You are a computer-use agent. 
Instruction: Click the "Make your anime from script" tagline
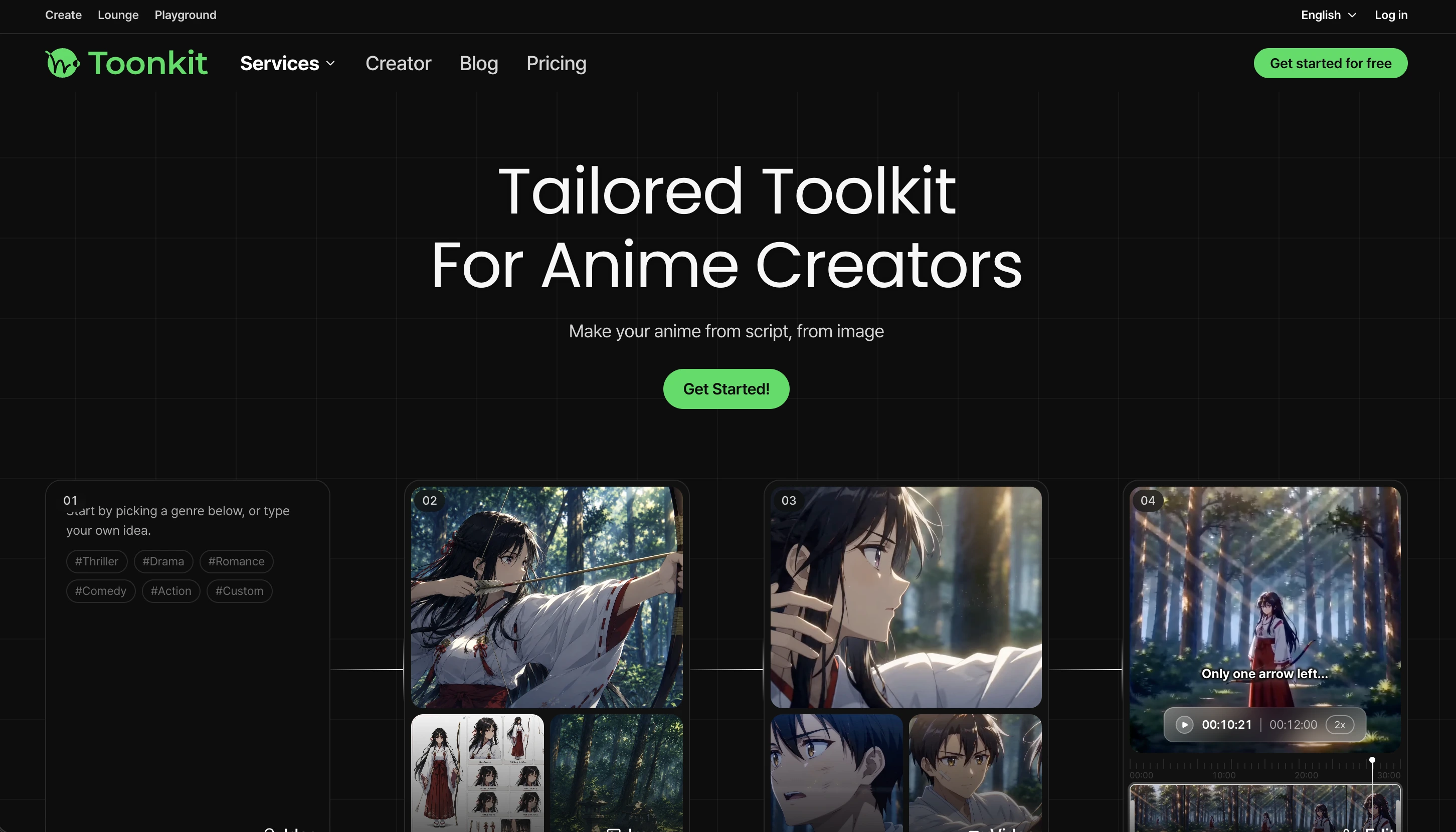[x=726, y=331]
